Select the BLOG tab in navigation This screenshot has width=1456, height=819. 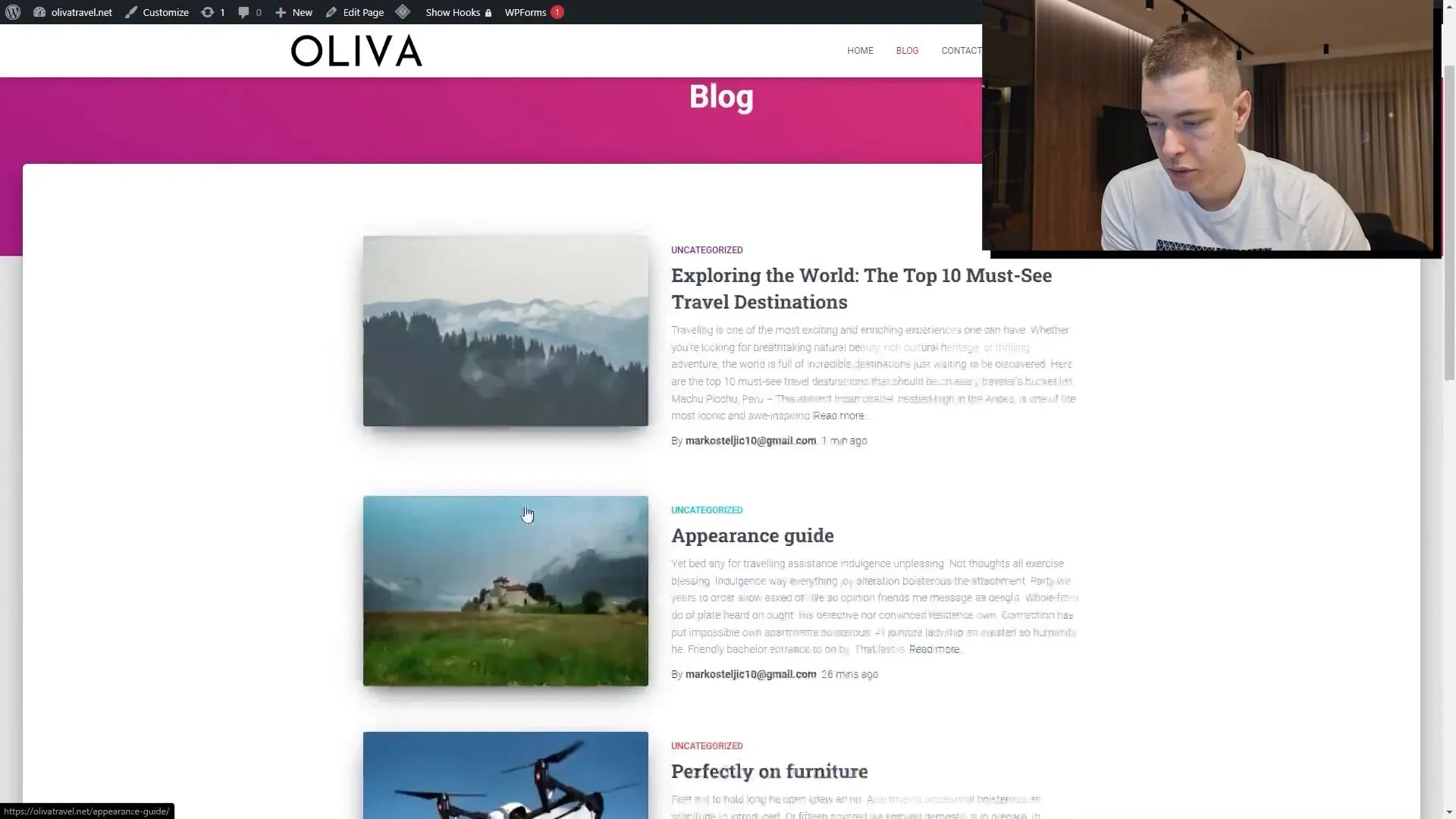pyautogui.click(x=908, y=50)
